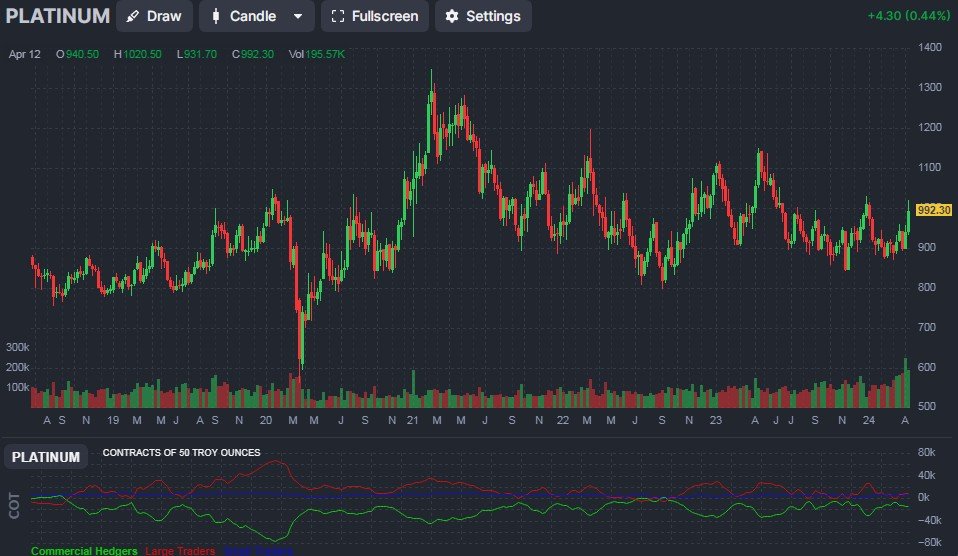Click the PLATINUM title at top left
The image size is (958, 556).
[57, 17]
